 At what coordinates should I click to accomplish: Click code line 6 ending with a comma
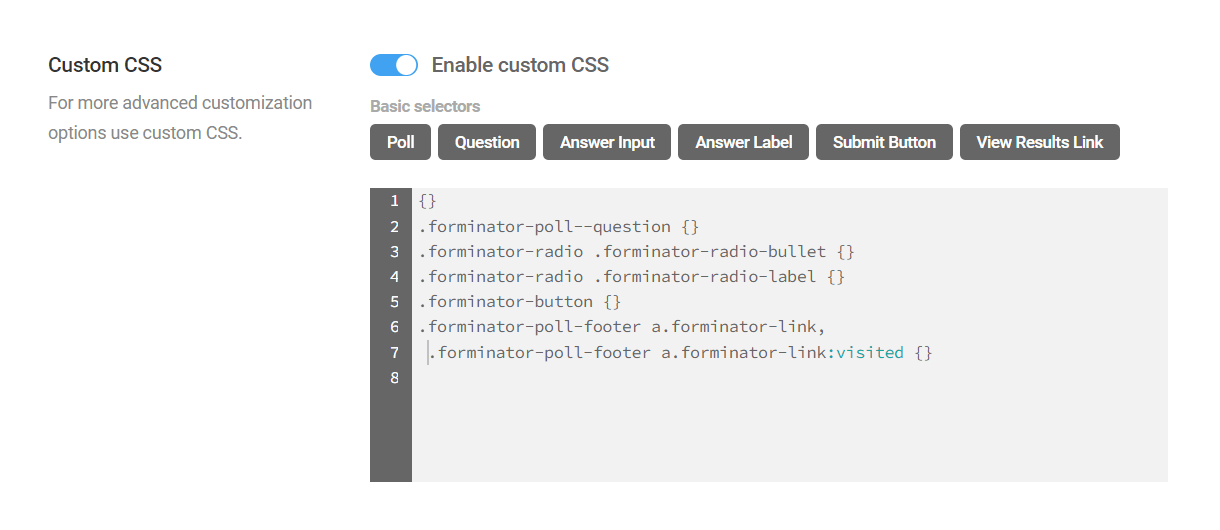pos(622,326)
